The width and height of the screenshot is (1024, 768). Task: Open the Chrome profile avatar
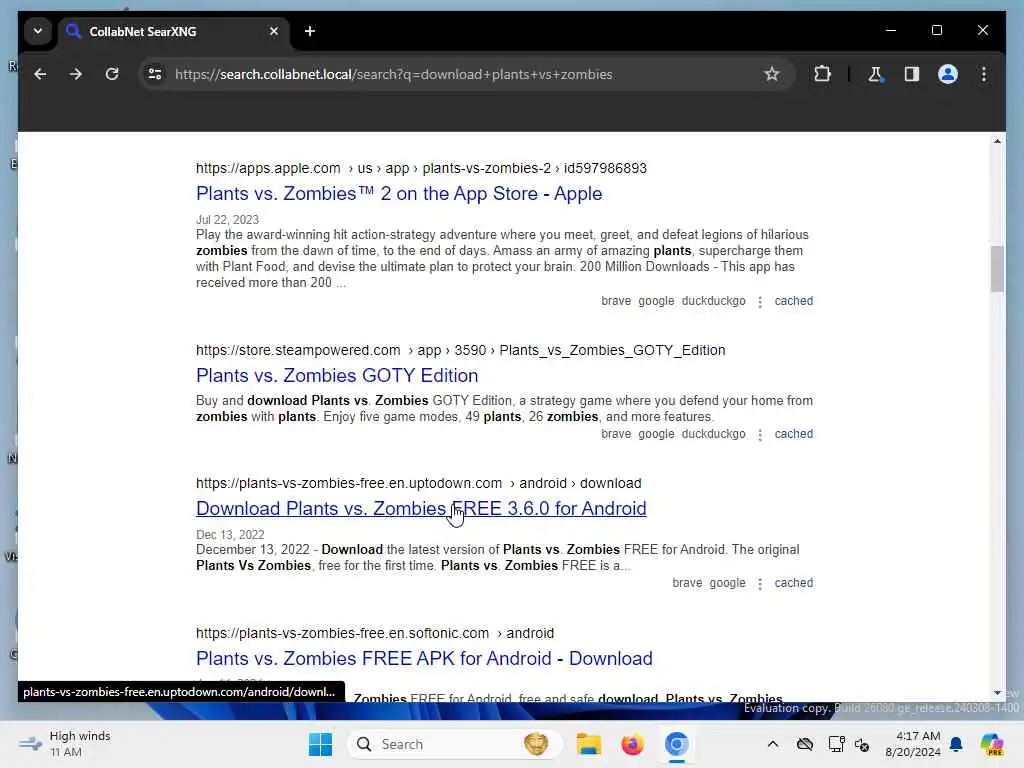[948, 74]
